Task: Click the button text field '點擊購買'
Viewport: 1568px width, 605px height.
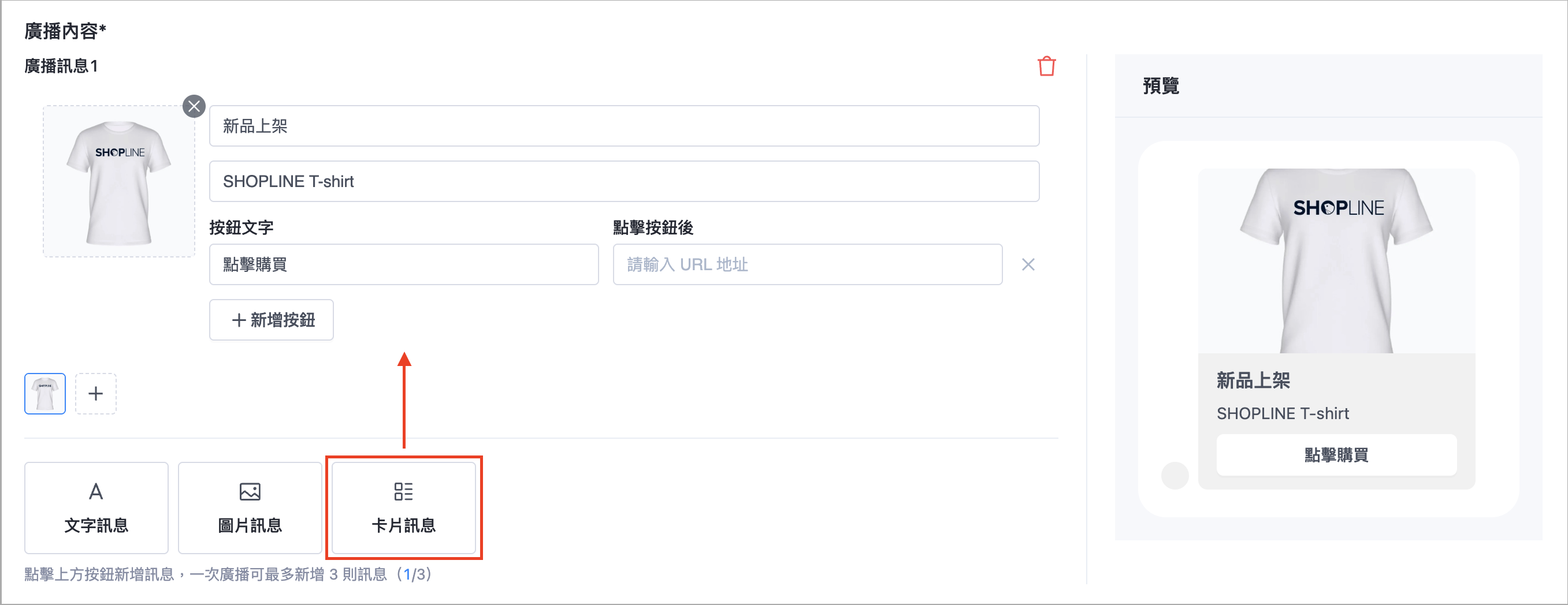Action: pyautogui.click(x=404, y=264)
